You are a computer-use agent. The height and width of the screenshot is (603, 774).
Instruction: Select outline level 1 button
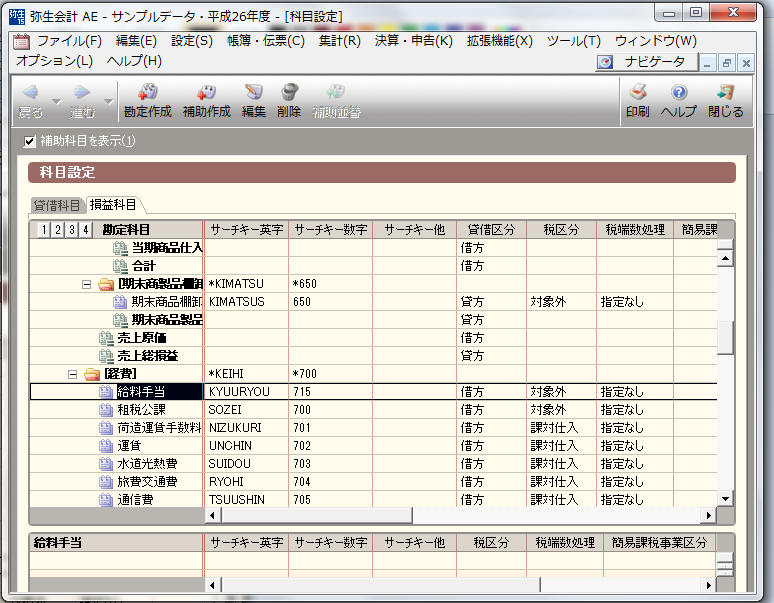[43, 230]
